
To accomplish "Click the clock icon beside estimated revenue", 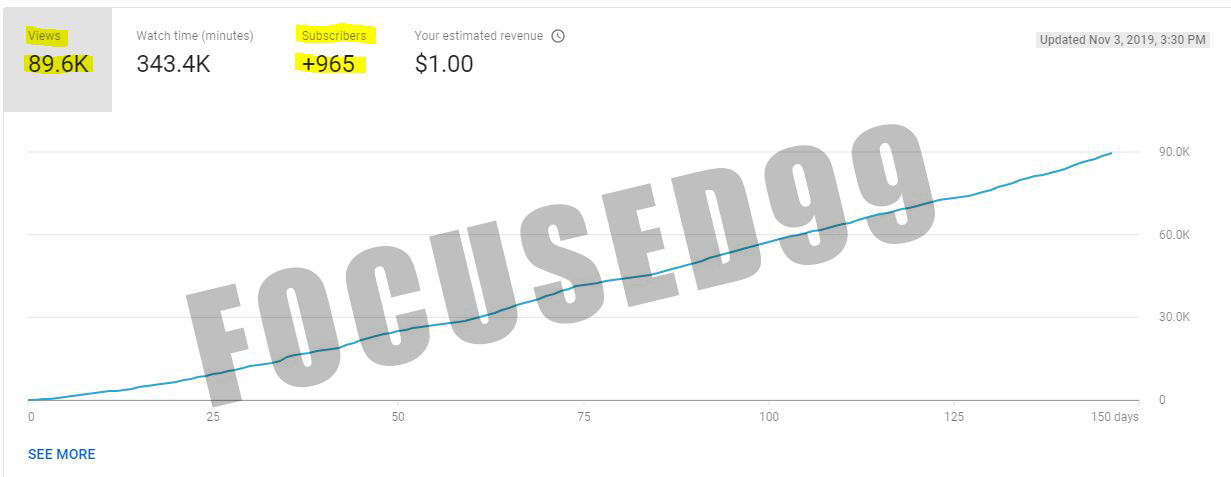I will (558, 36).
